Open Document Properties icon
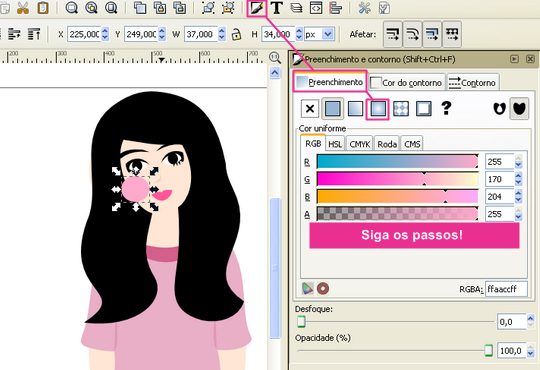 pos(384,8)
